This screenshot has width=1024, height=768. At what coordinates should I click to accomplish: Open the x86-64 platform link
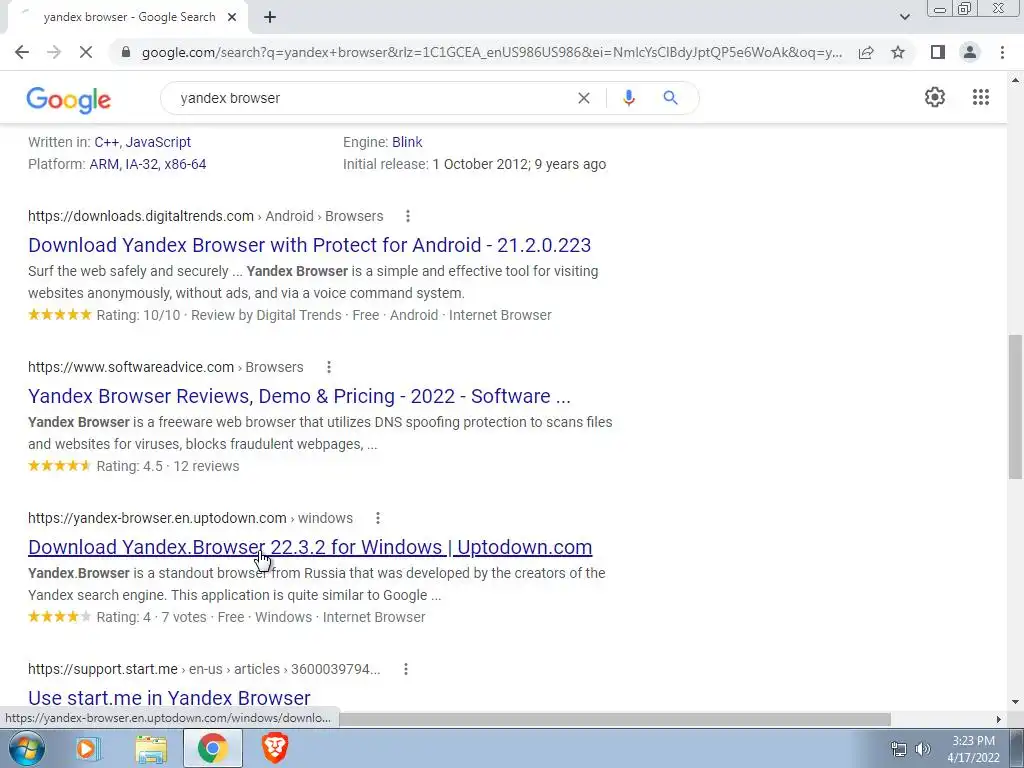point(185,165)
